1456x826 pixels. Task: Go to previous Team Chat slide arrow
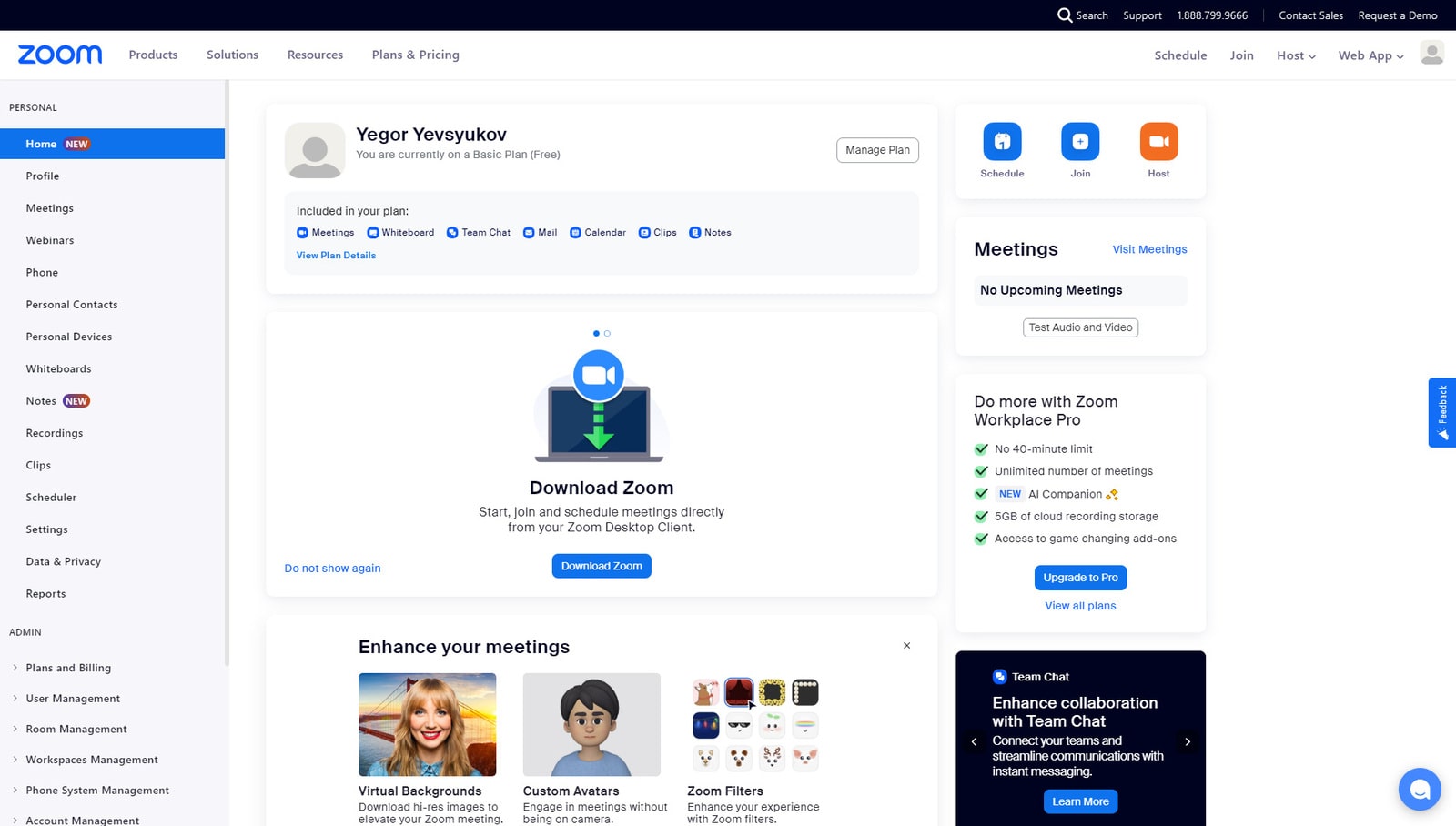point(974,742)
